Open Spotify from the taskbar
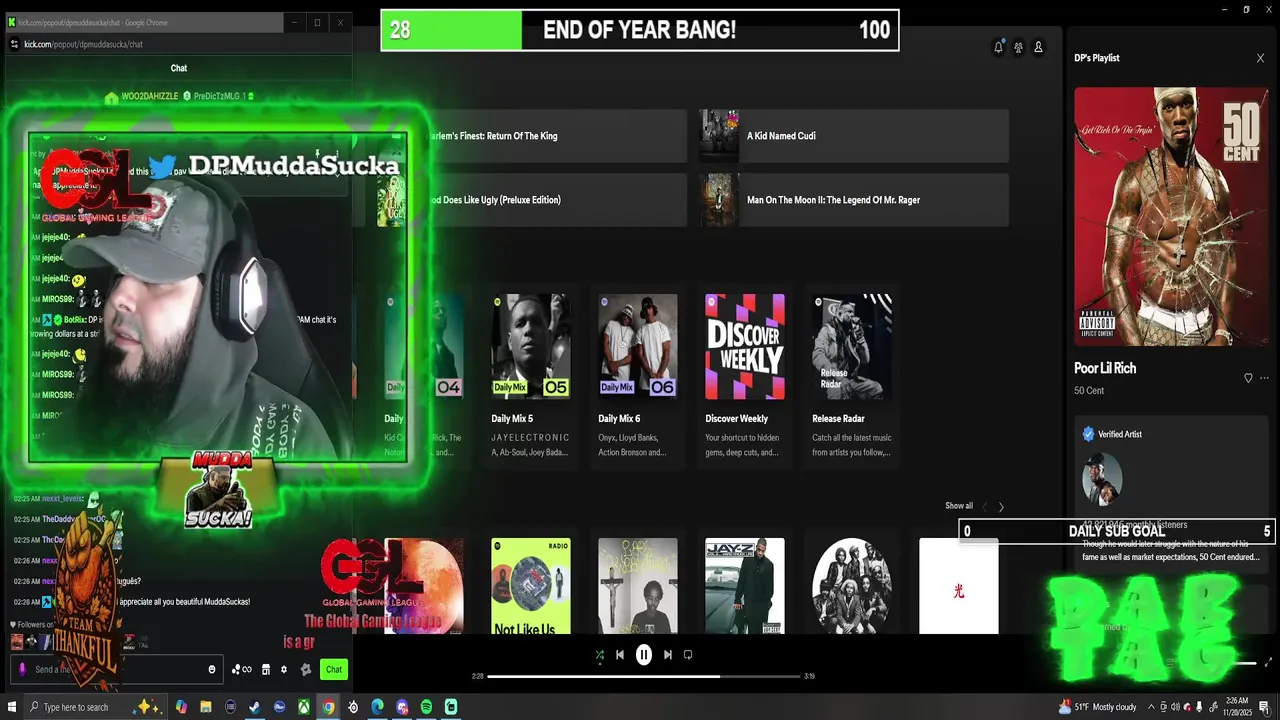Viewport: 1280px width, 720px height. point(426,707)
